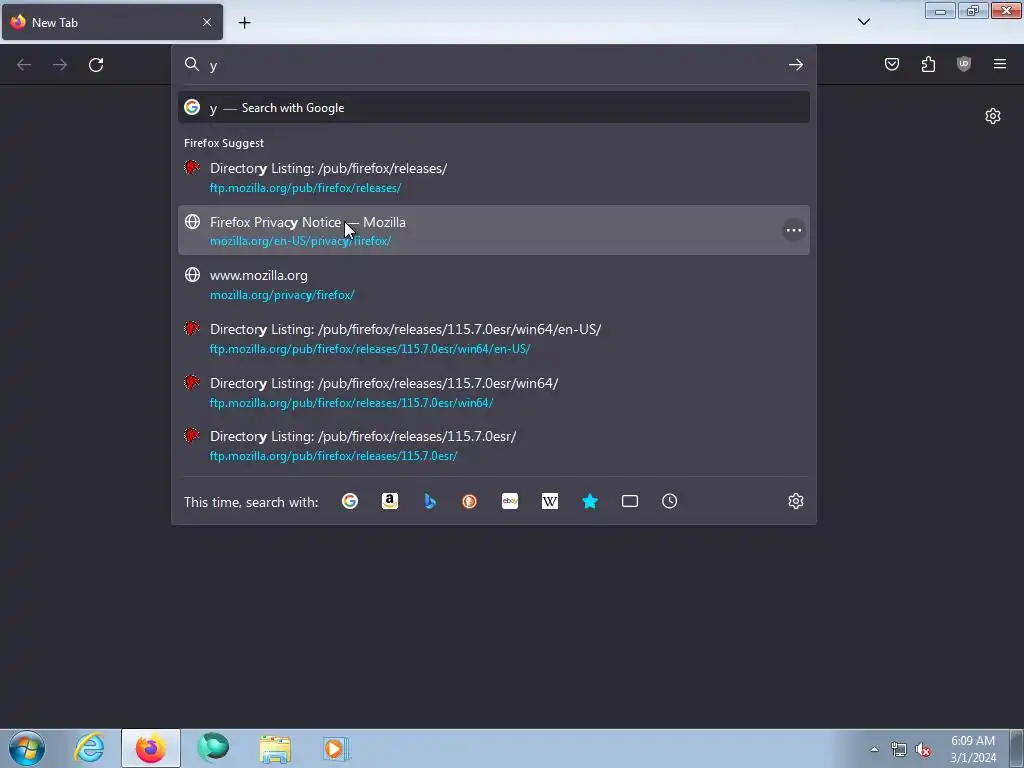This screenshot has width=1024, height=768.
Task: Search this time with Wikipedia
Action: coord(550,501)
